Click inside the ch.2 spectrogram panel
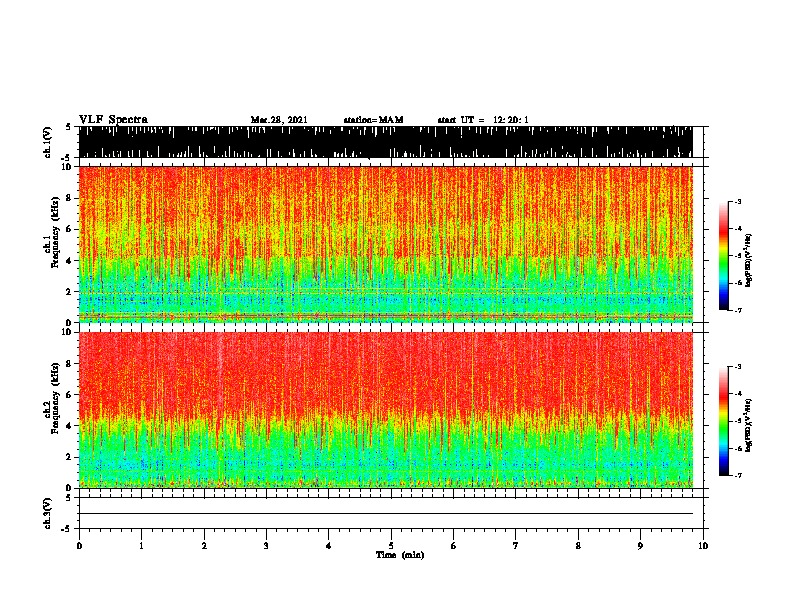Viewport: 792px width, 612px height. tap(385, 410)
